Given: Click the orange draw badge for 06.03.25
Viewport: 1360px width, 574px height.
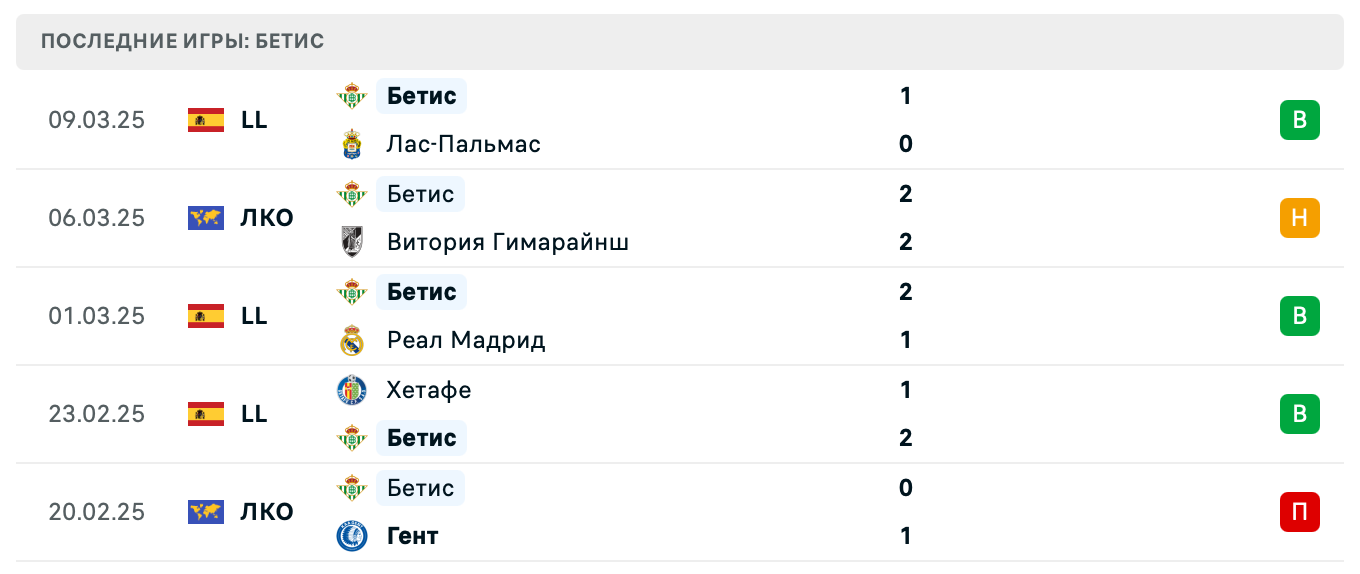Looking at the screenshot, I should point(1299,218).
